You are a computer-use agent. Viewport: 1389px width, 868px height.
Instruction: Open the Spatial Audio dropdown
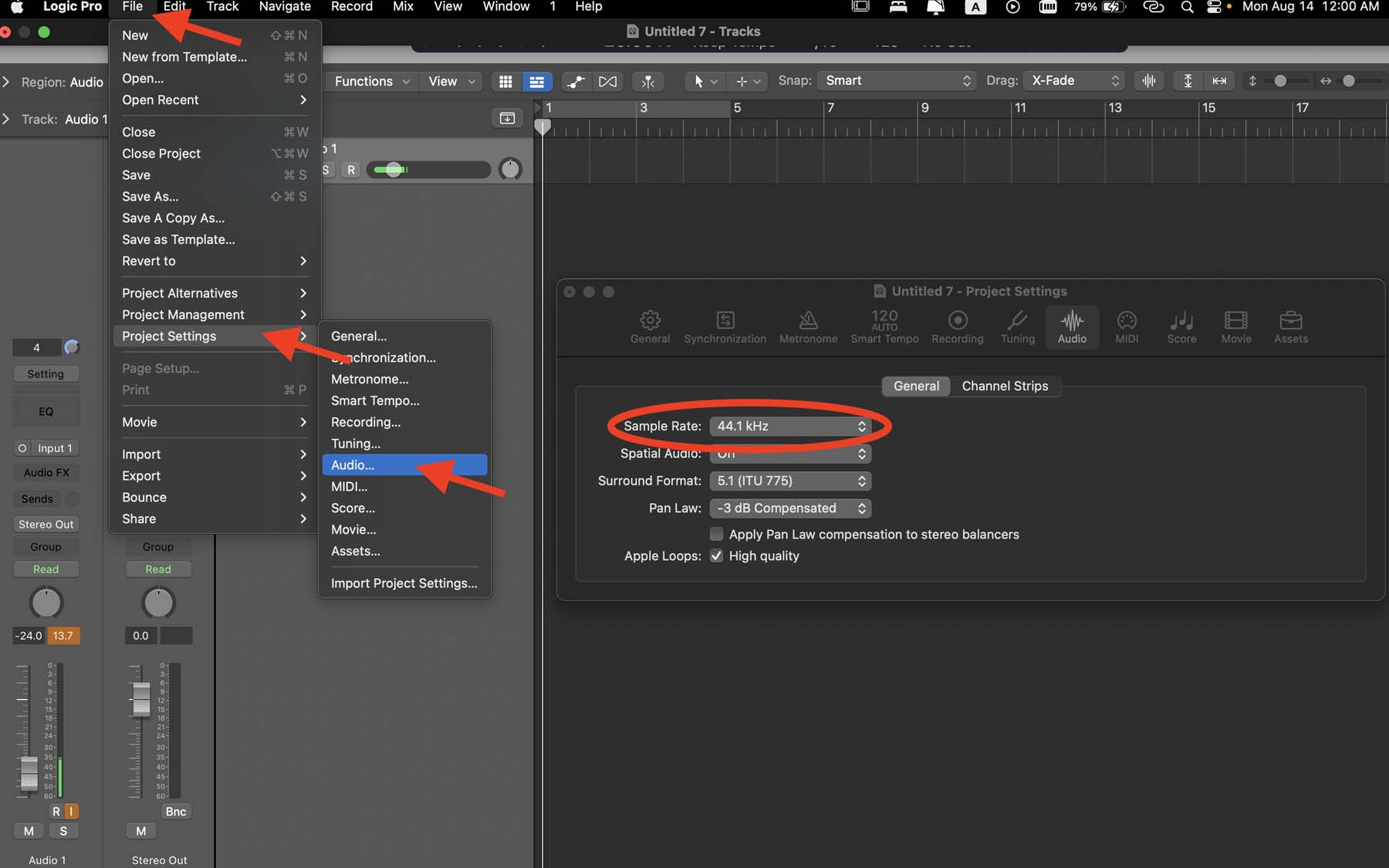click(x=790, y=454)
